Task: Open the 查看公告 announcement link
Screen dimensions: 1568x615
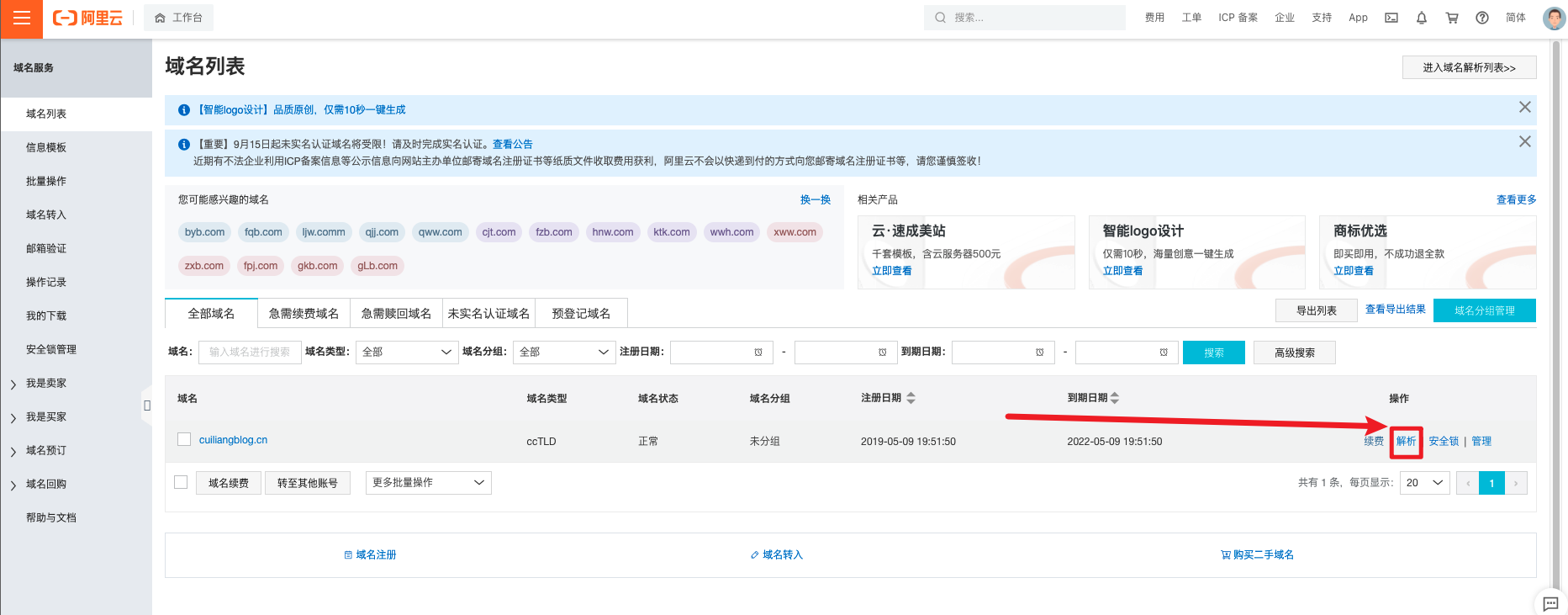Action: 513,144
